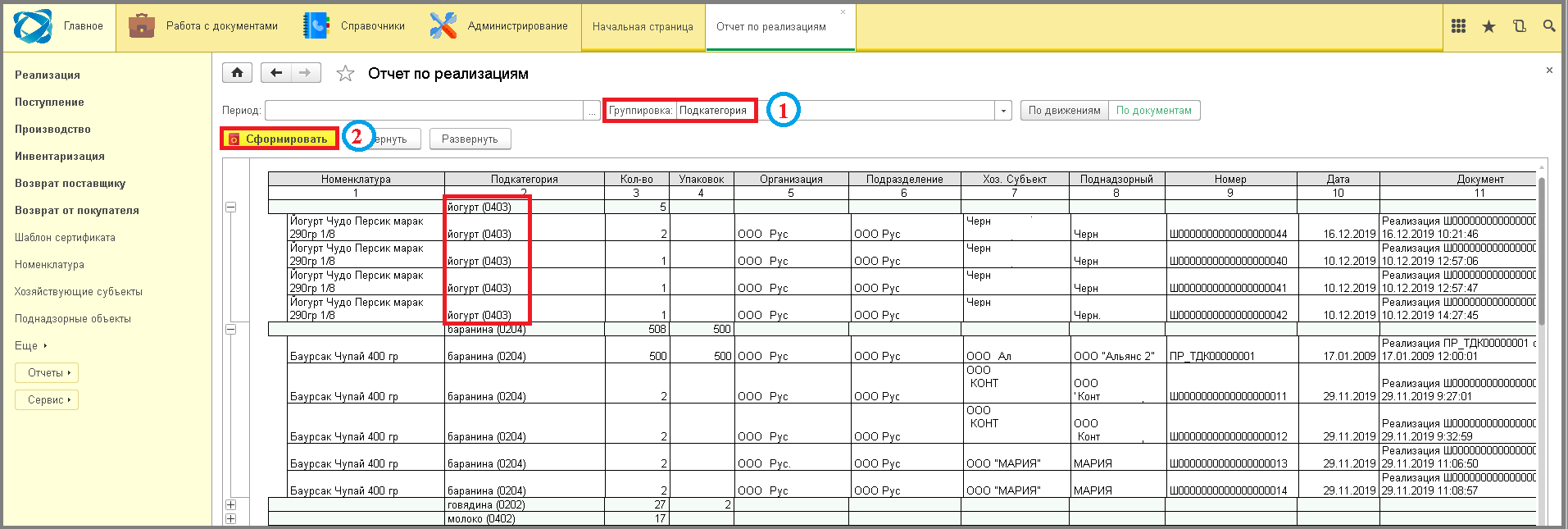This screenshot has height=529, width=1568.
Task: Go forward with the right arrow button
Action: pyautogui.click(x=305, y=73)
